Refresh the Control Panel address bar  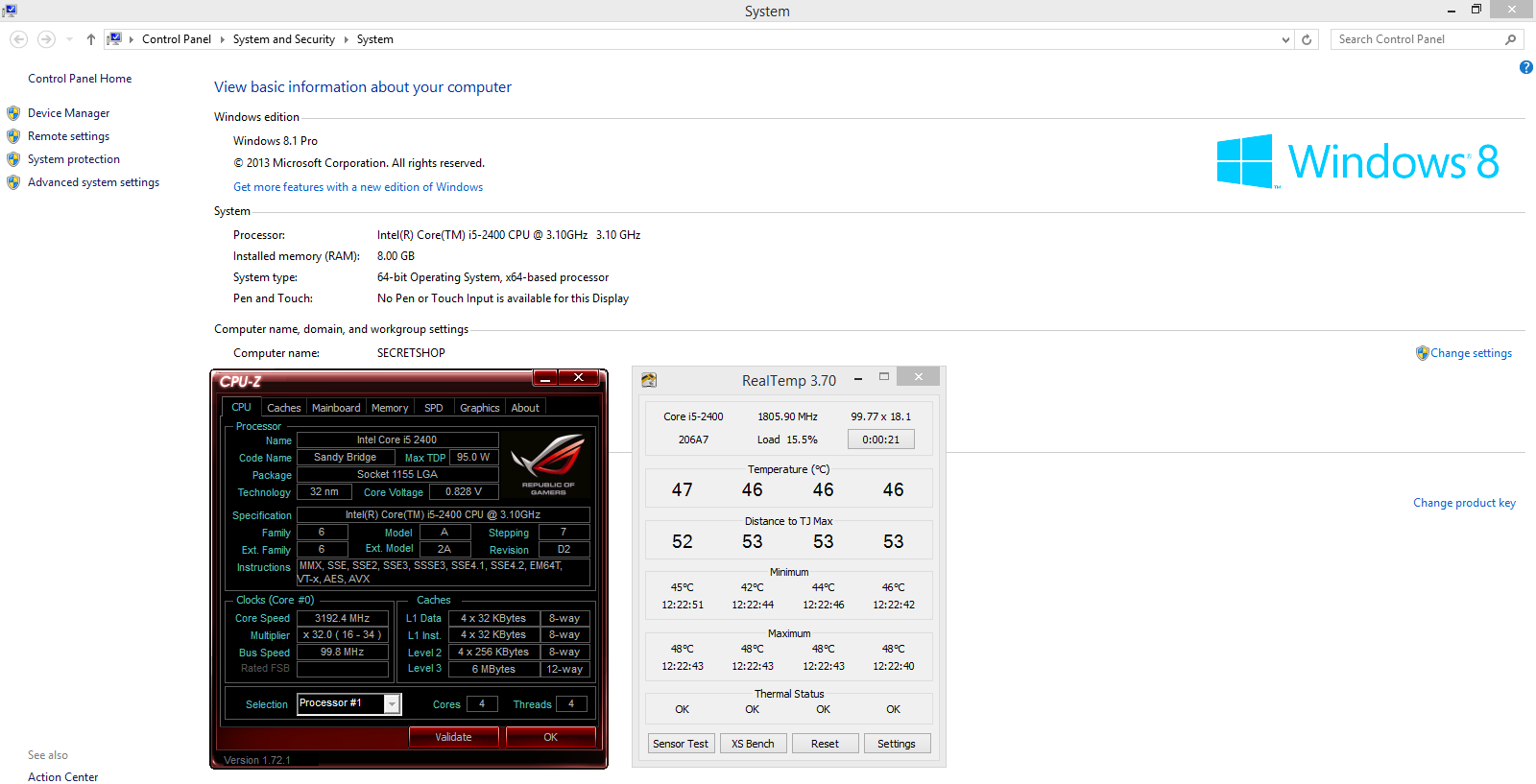[x=1307, y=39]
